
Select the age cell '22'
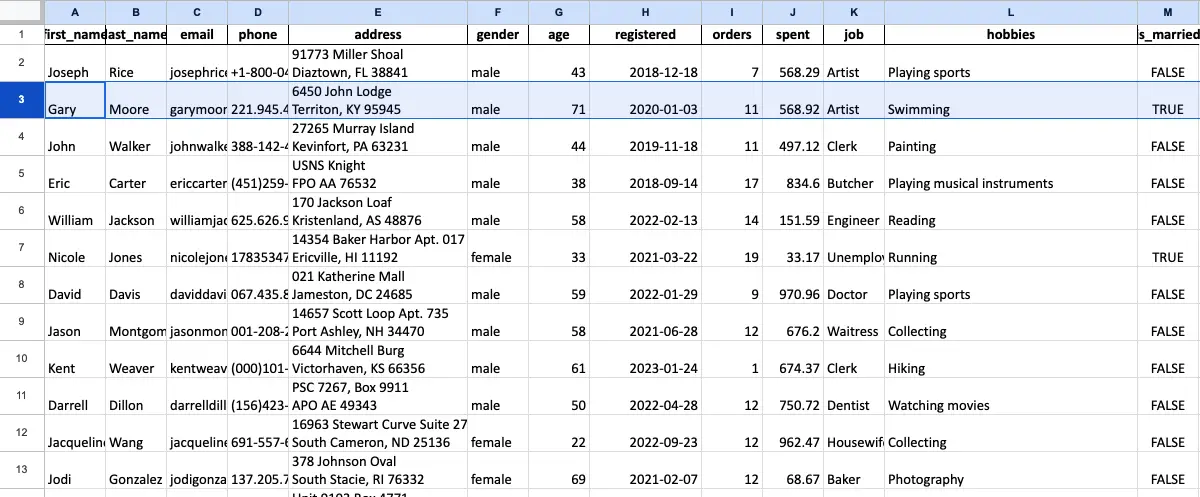point(559,433)
